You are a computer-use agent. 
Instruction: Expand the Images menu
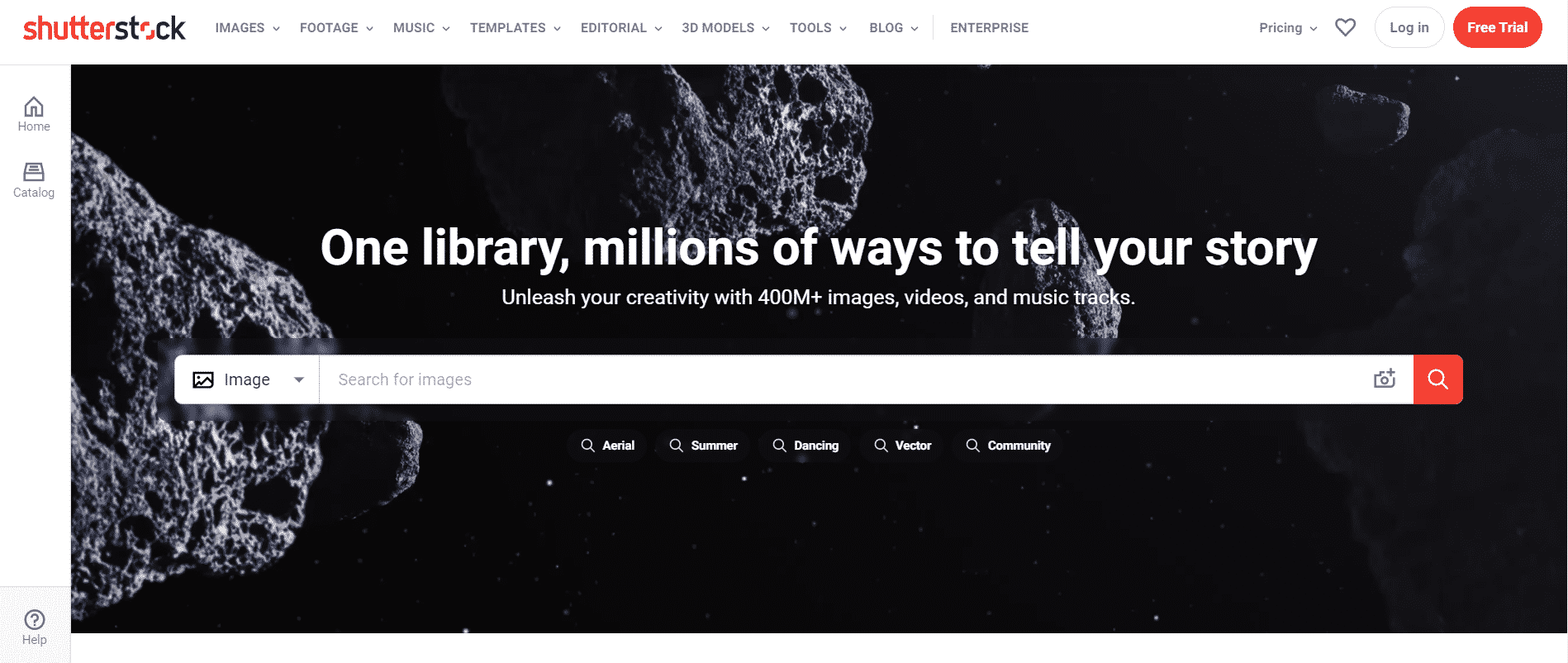click(x=248, y=28)
